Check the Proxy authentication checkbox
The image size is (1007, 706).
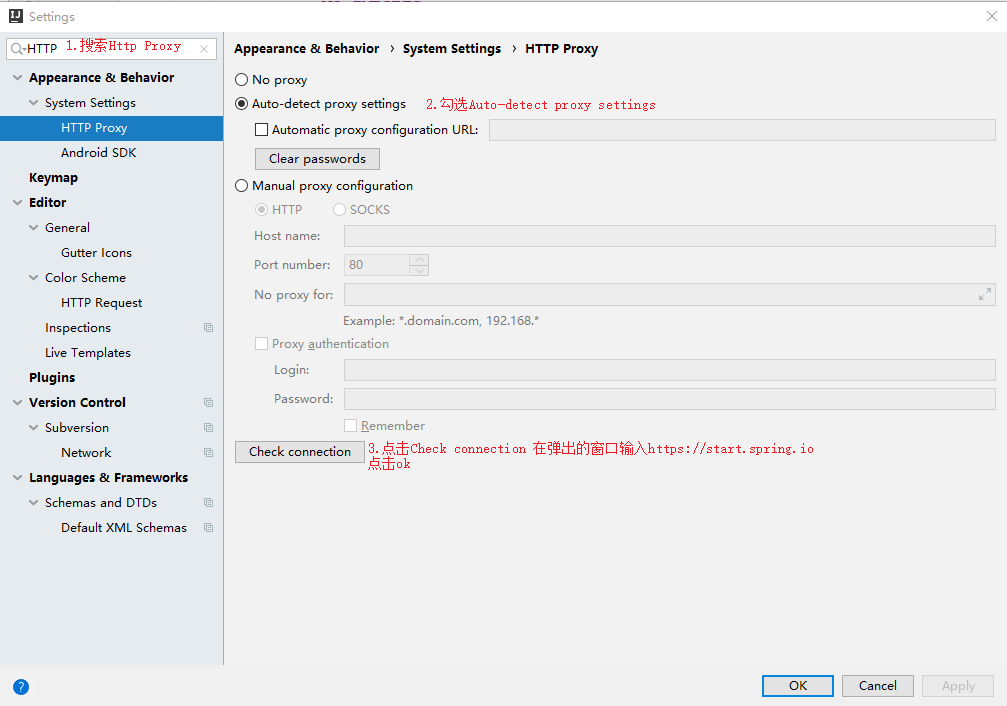[x=262, y=343]
